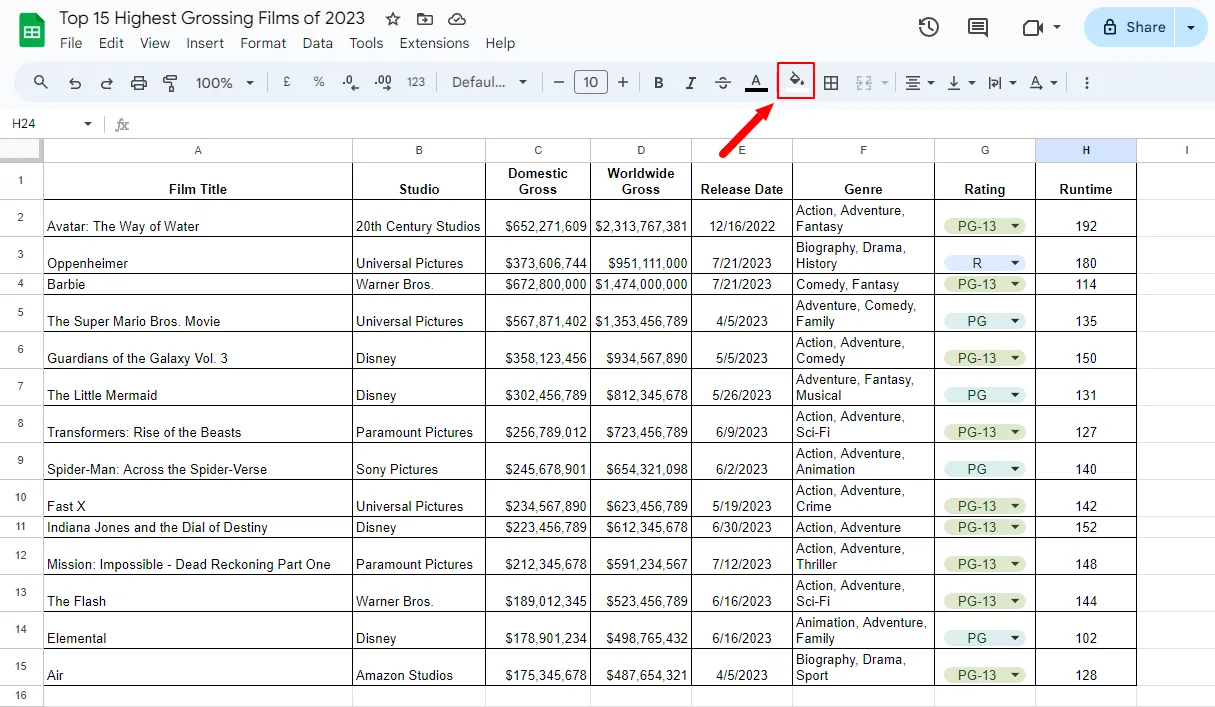The height and width of the screenshot is (707, 1215).
Task: Click the Print icon
Action: point(139,83)
